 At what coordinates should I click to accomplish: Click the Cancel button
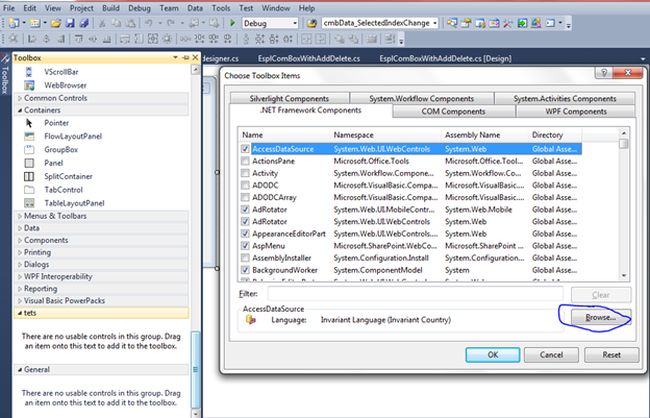point(551,355)
